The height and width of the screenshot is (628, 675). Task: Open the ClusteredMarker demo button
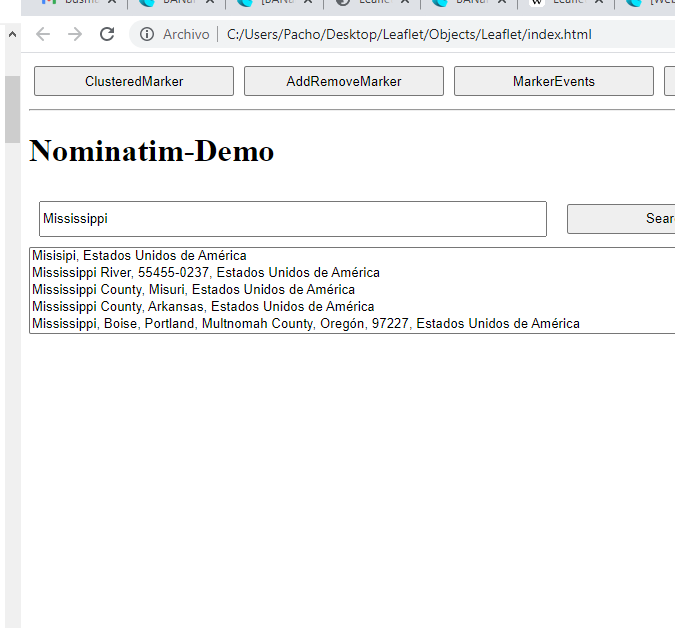(134, 81)
